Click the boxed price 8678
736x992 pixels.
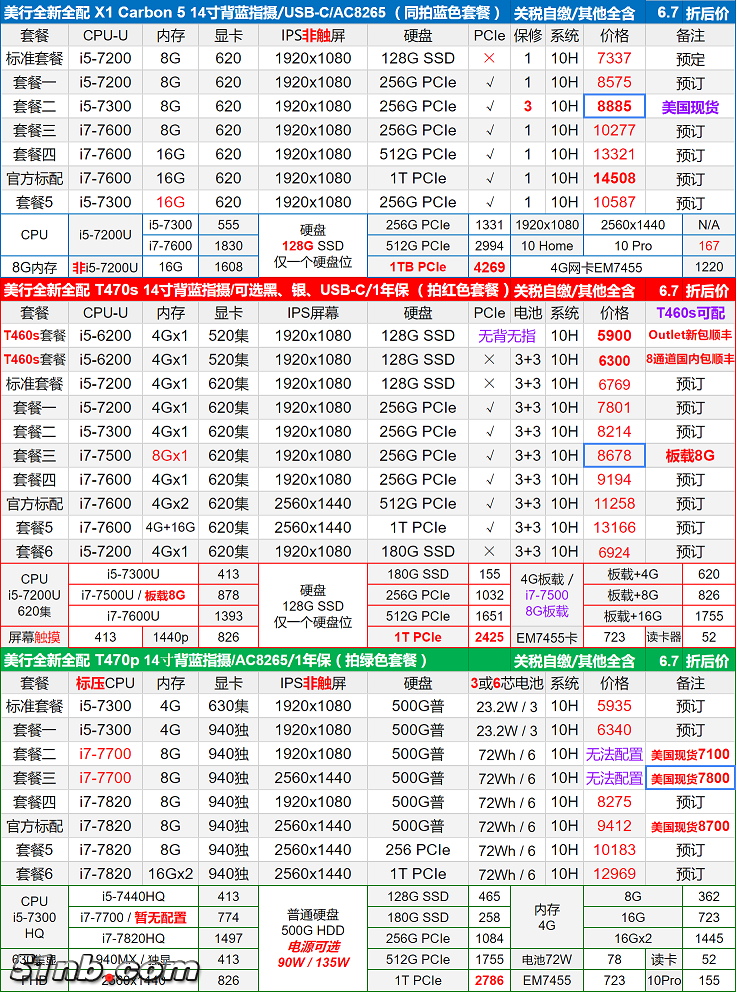(614, 456)
